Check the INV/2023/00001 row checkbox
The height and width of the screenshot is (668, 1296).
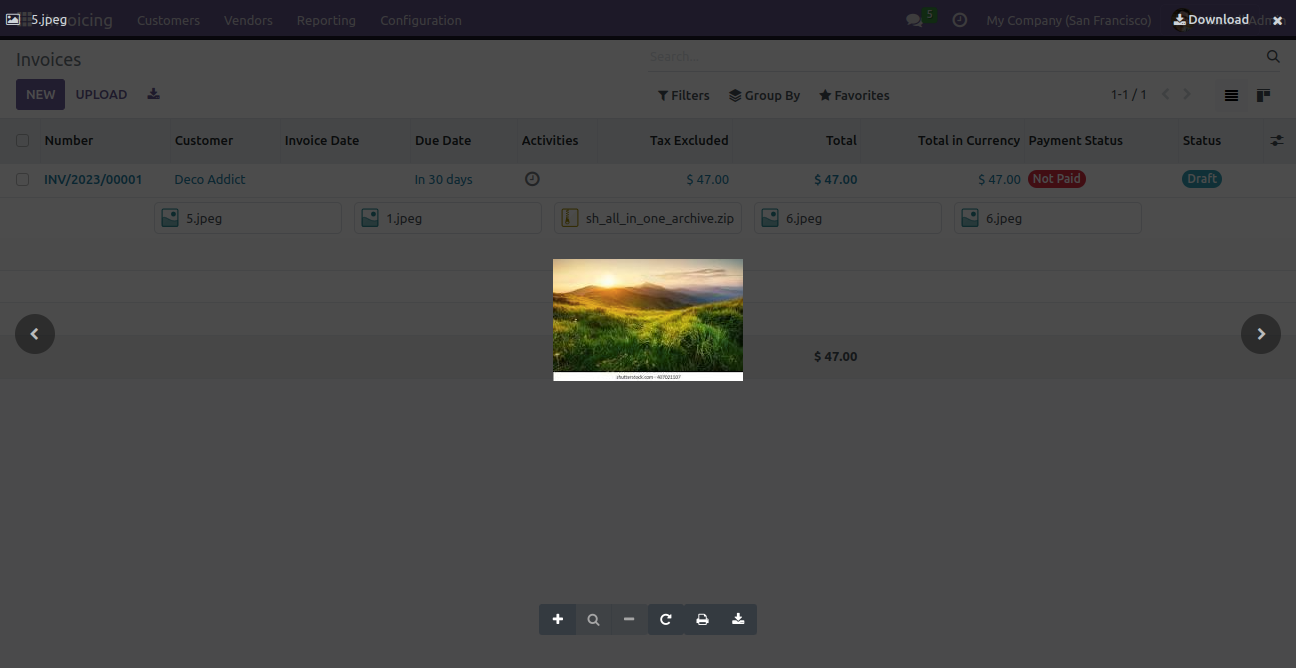[22, 180]
